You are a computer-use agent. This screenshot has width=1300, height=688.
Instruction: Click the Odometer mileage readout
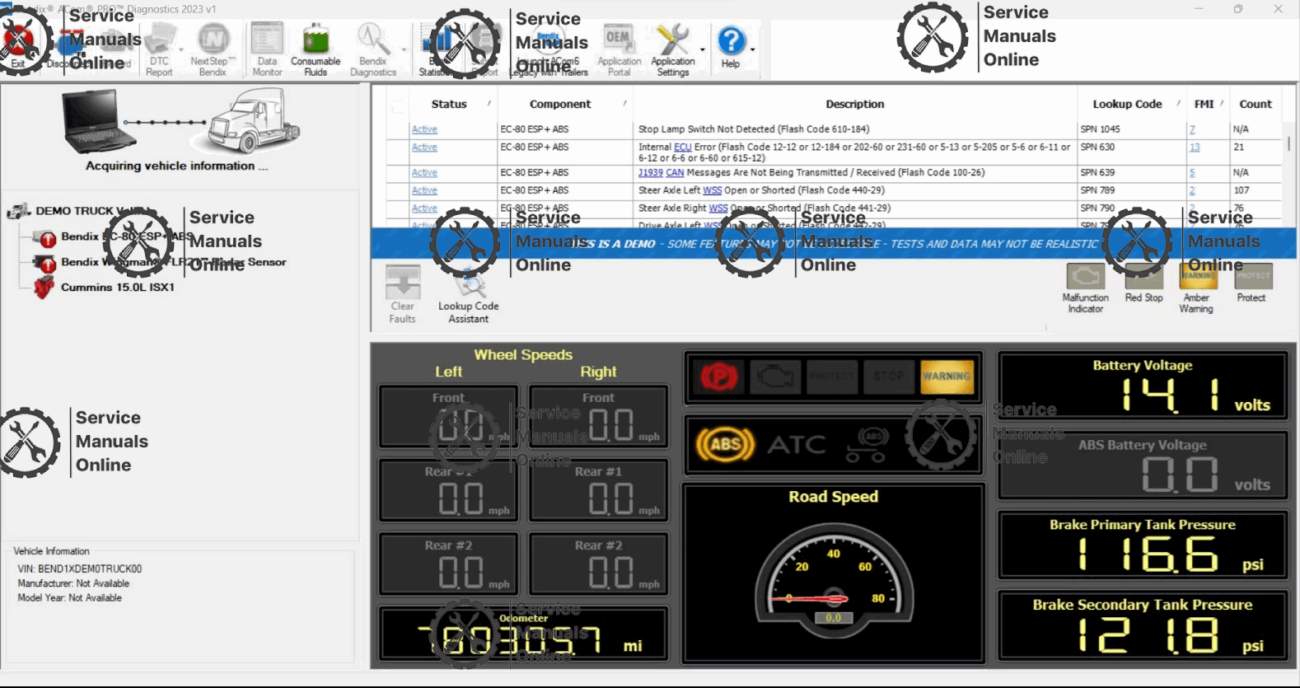click(523, 634)
